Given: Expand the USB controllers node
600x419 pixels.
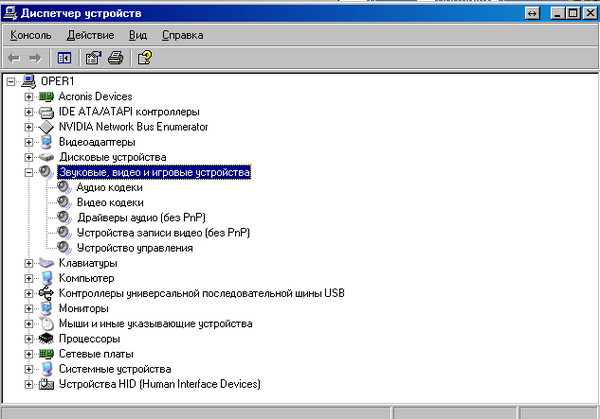Looking at the screenshot, I should 29,293.
